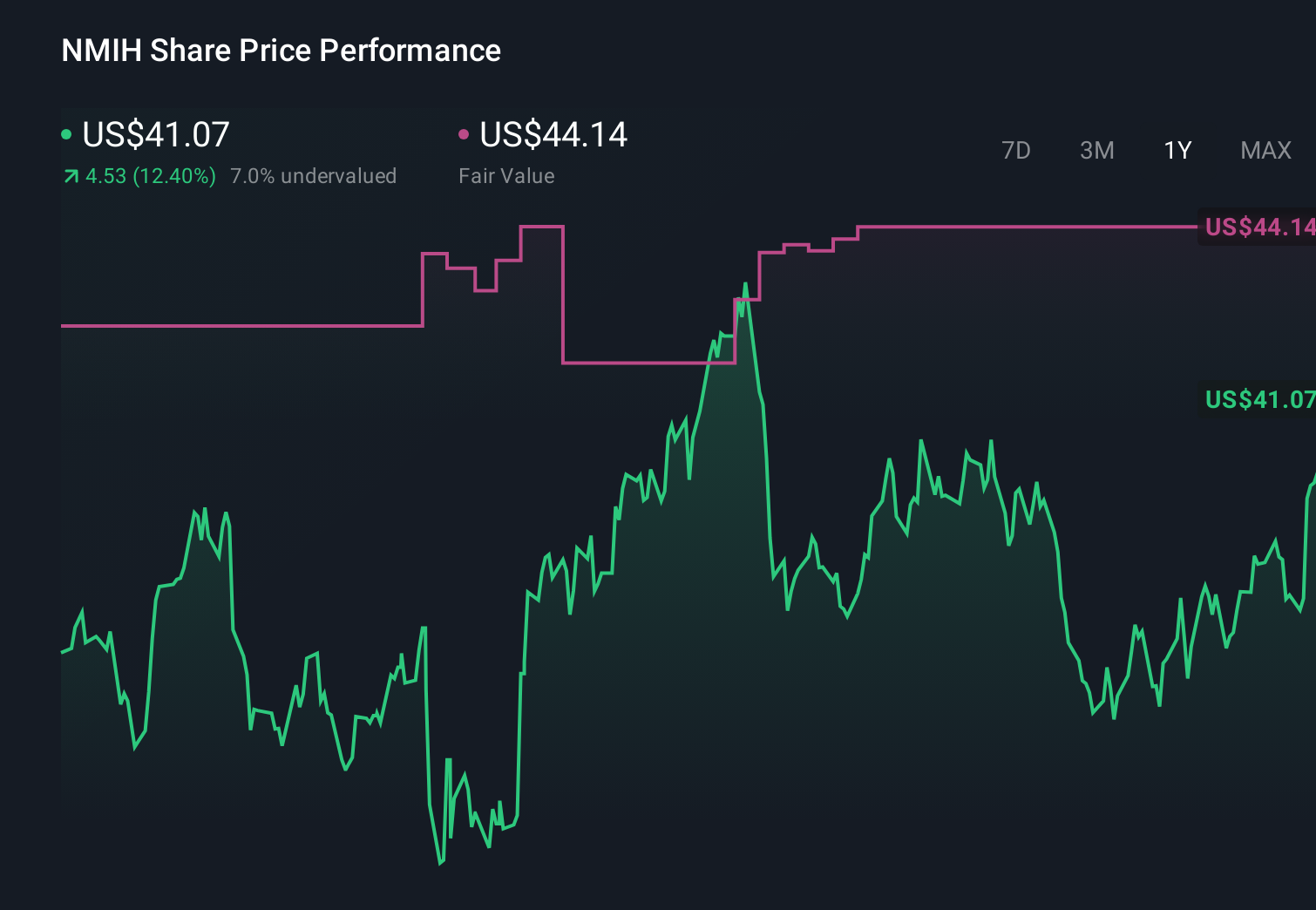Toggle off the 1Y selected range

1177,150
